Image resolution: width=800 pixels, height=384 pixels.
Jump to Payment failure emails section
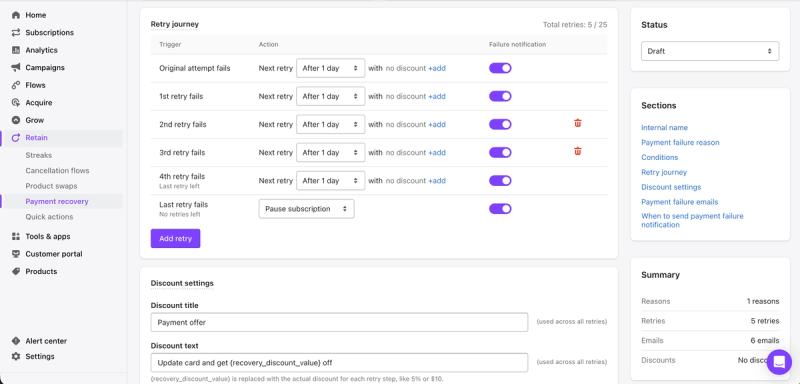(680, 202)
